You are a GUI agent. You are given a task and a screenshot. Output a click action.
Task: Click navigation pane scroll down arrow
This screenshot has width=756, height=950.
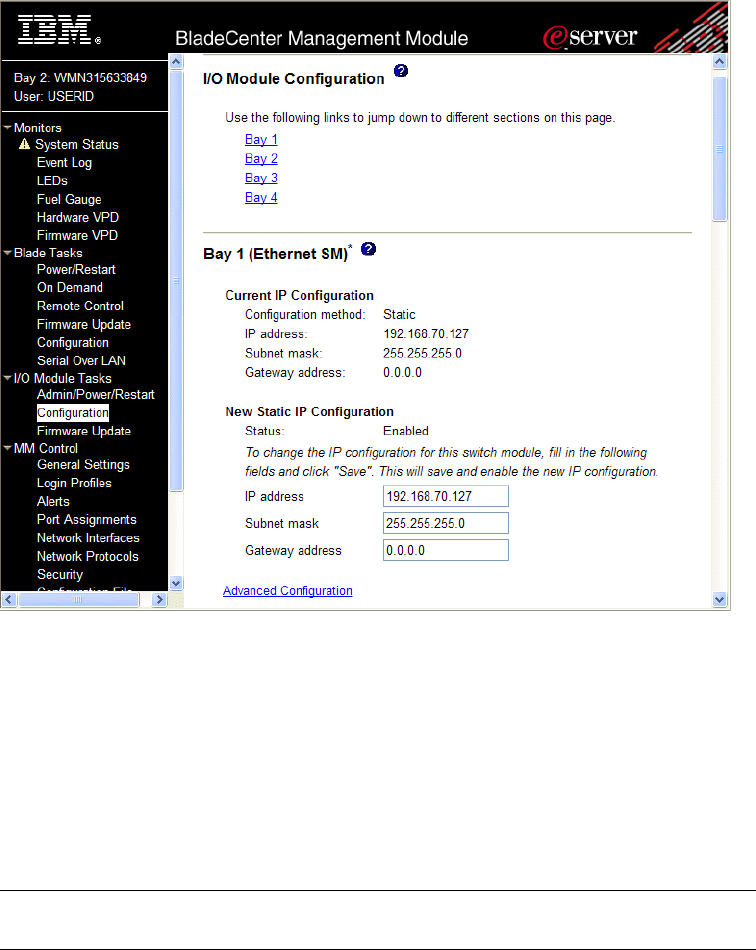[176, 583]
